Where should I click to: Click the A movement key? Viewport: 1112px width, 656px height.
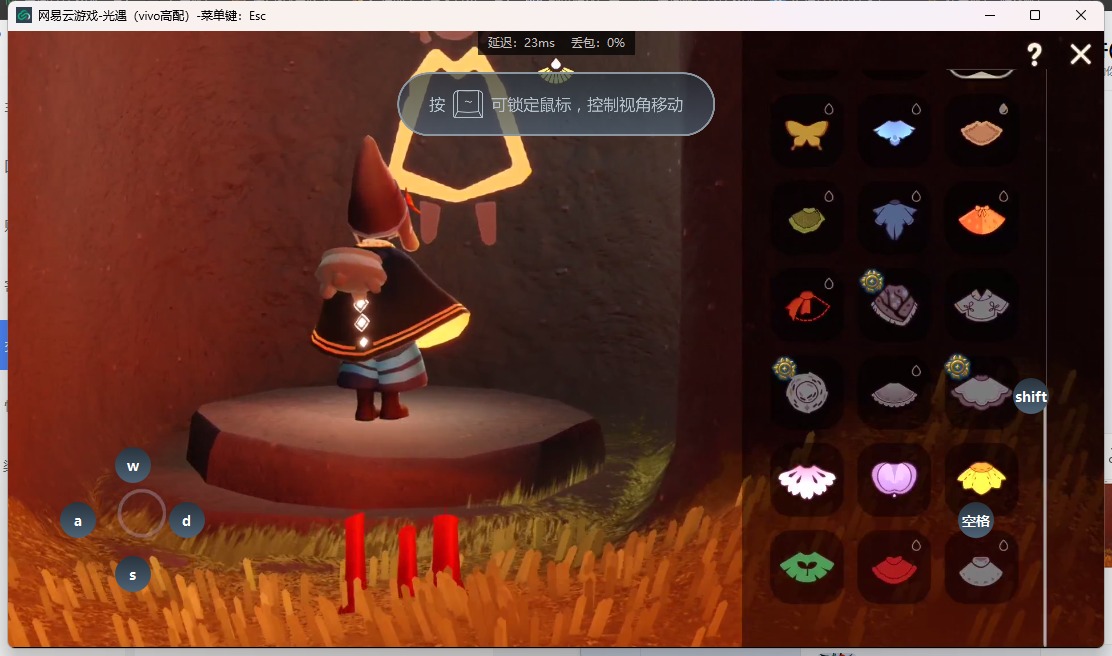coord(78,521)
